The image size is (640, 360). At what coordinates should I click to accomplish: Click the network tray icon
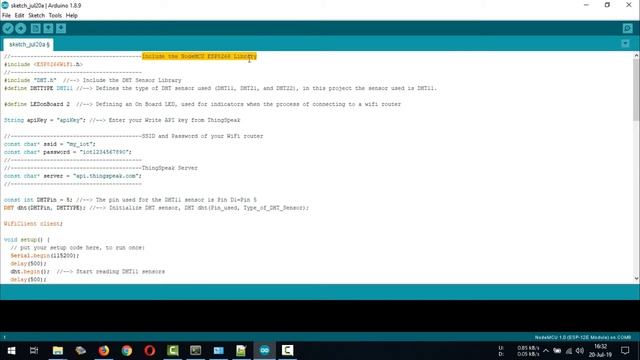[569, 351]
